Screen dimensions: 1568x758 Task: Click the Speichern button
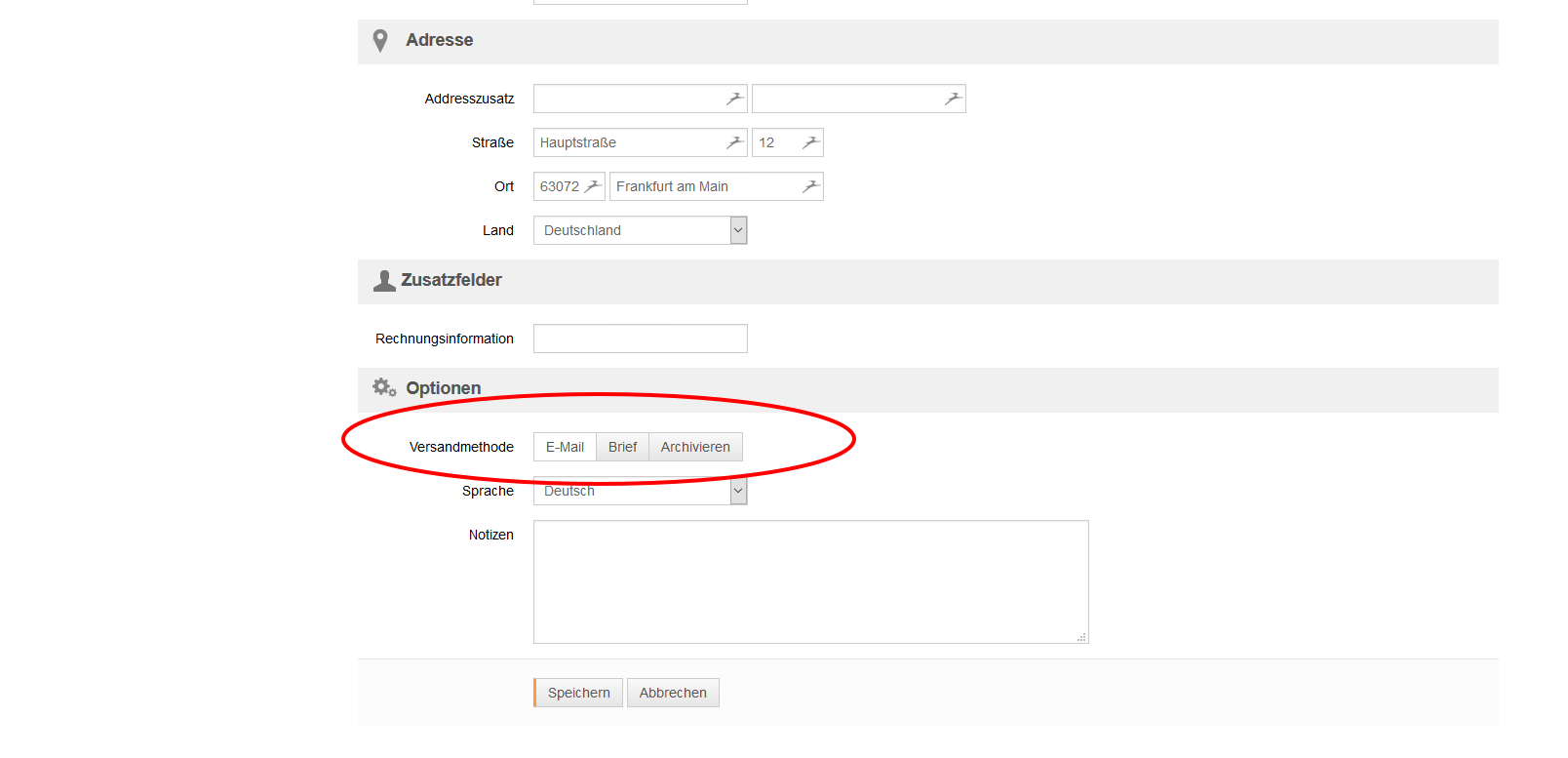coord(578,693)
